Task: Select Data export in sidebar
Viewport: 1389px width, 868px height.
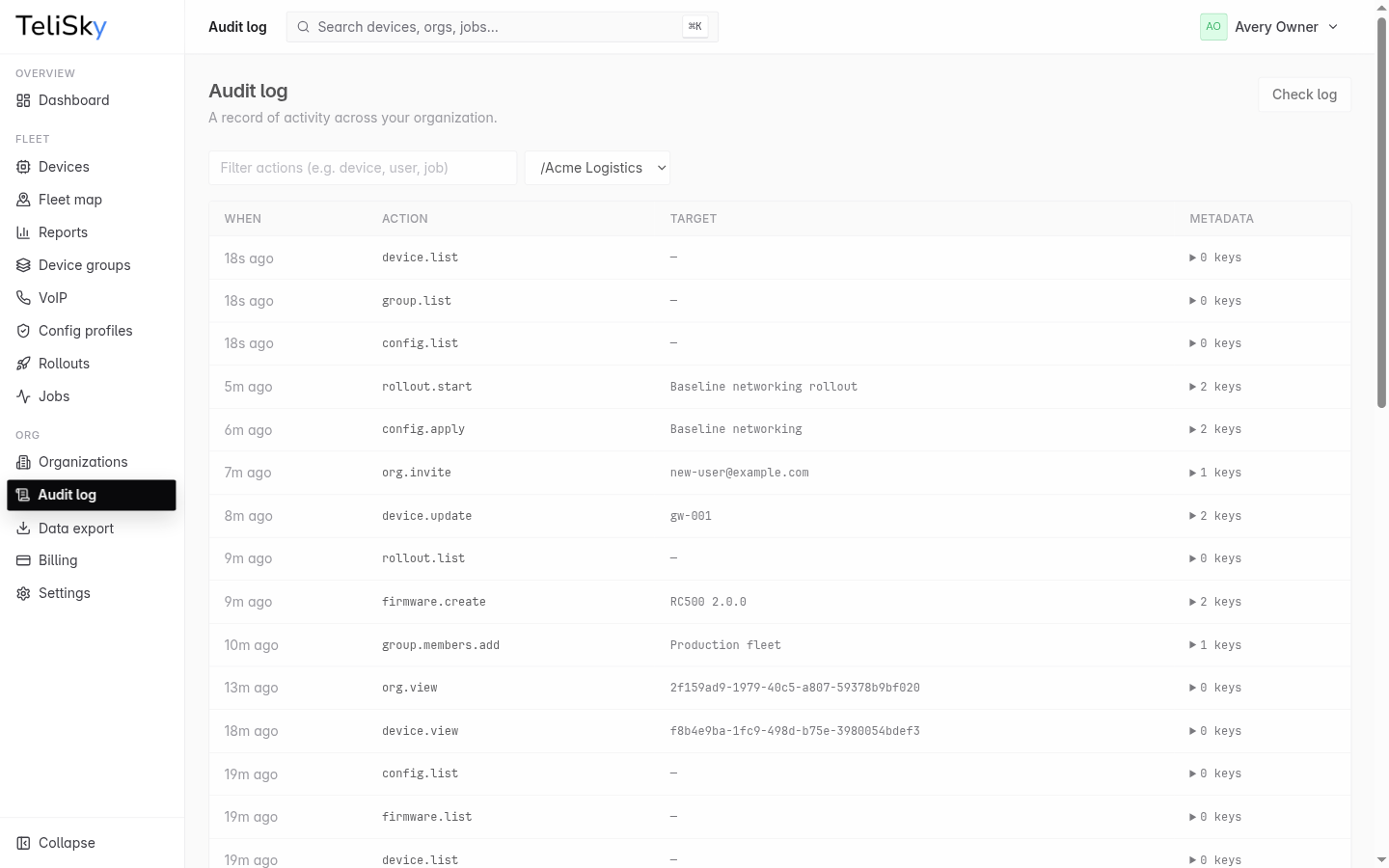Action: tap(92, 529)
